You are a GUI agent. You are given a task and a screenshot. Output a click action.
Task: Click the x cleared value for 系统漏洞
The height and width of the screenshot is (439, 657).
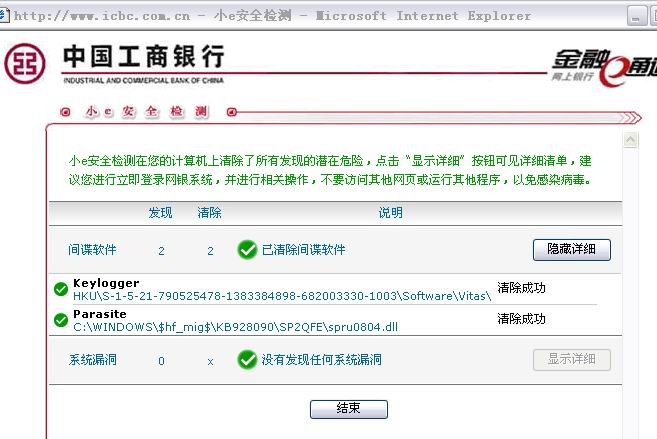click(210, 362)
